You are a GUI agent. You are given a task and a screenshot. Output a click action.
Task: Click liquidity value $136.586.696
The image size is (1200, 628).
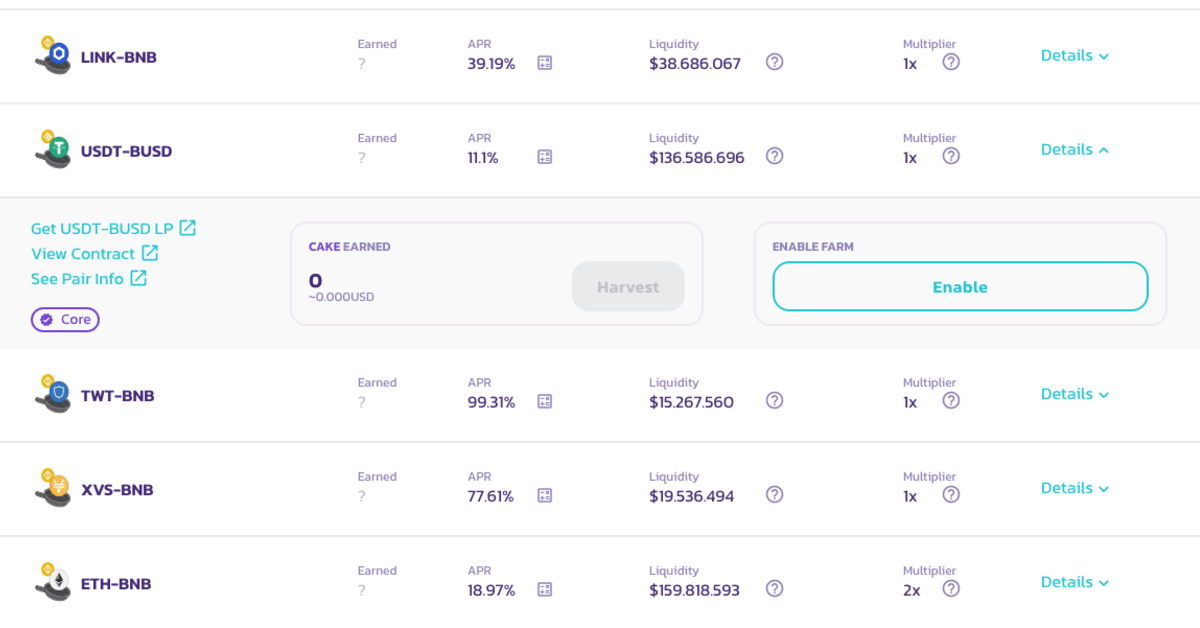(x=697, y=158)
